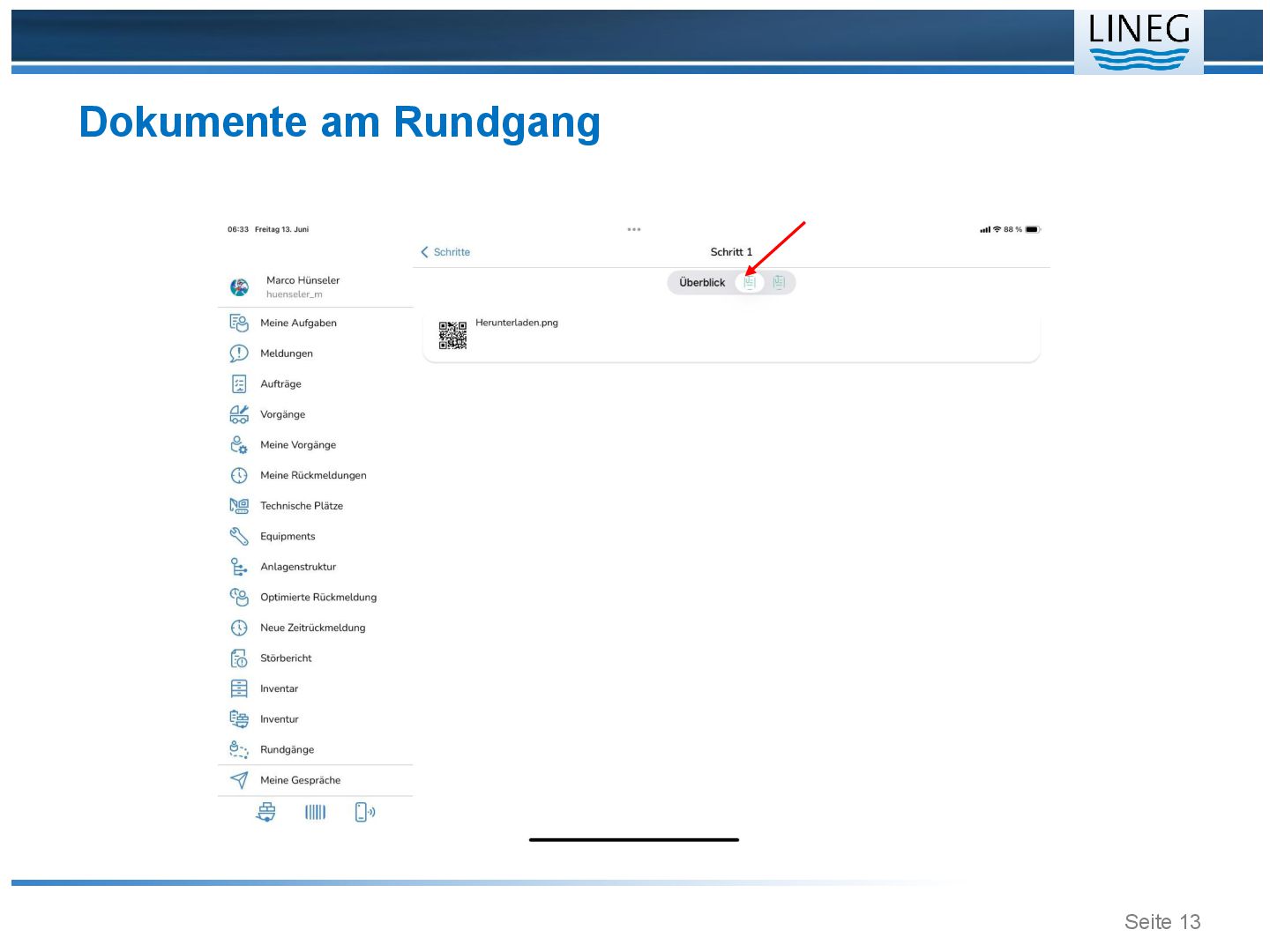The image size is (1270, 952).
Task: Click the cellular signal bars icon
Action: (985, 229)
